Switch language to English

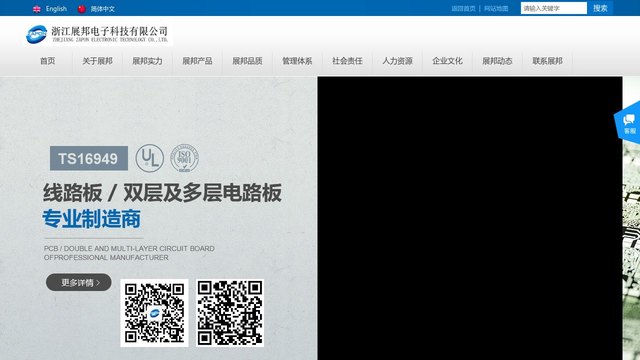point(56,9)
